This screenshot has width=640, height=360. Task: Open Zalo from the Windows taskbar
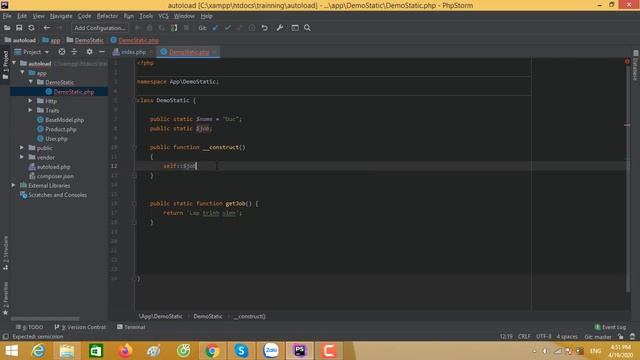pos(271,351)
